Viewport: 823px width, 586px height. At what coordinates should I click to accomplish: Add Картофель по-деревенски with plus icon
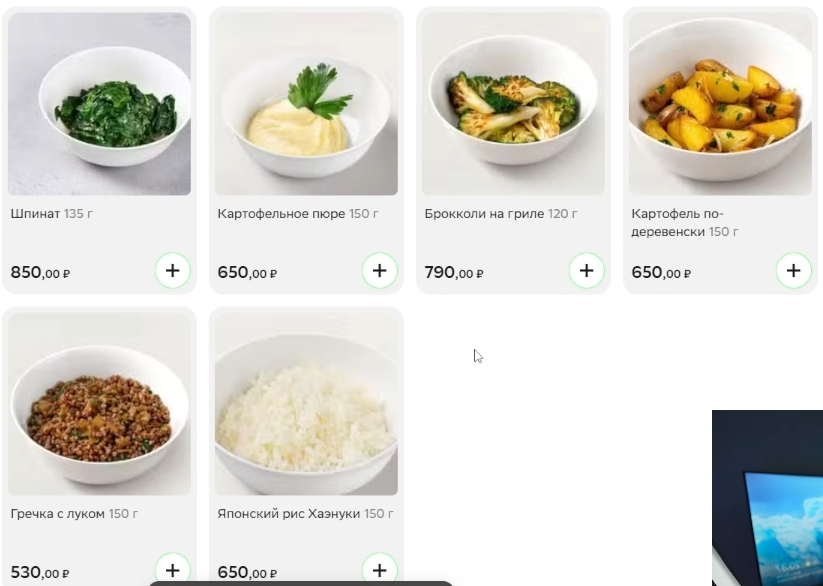pyautogui.click(x=793, y=270)
